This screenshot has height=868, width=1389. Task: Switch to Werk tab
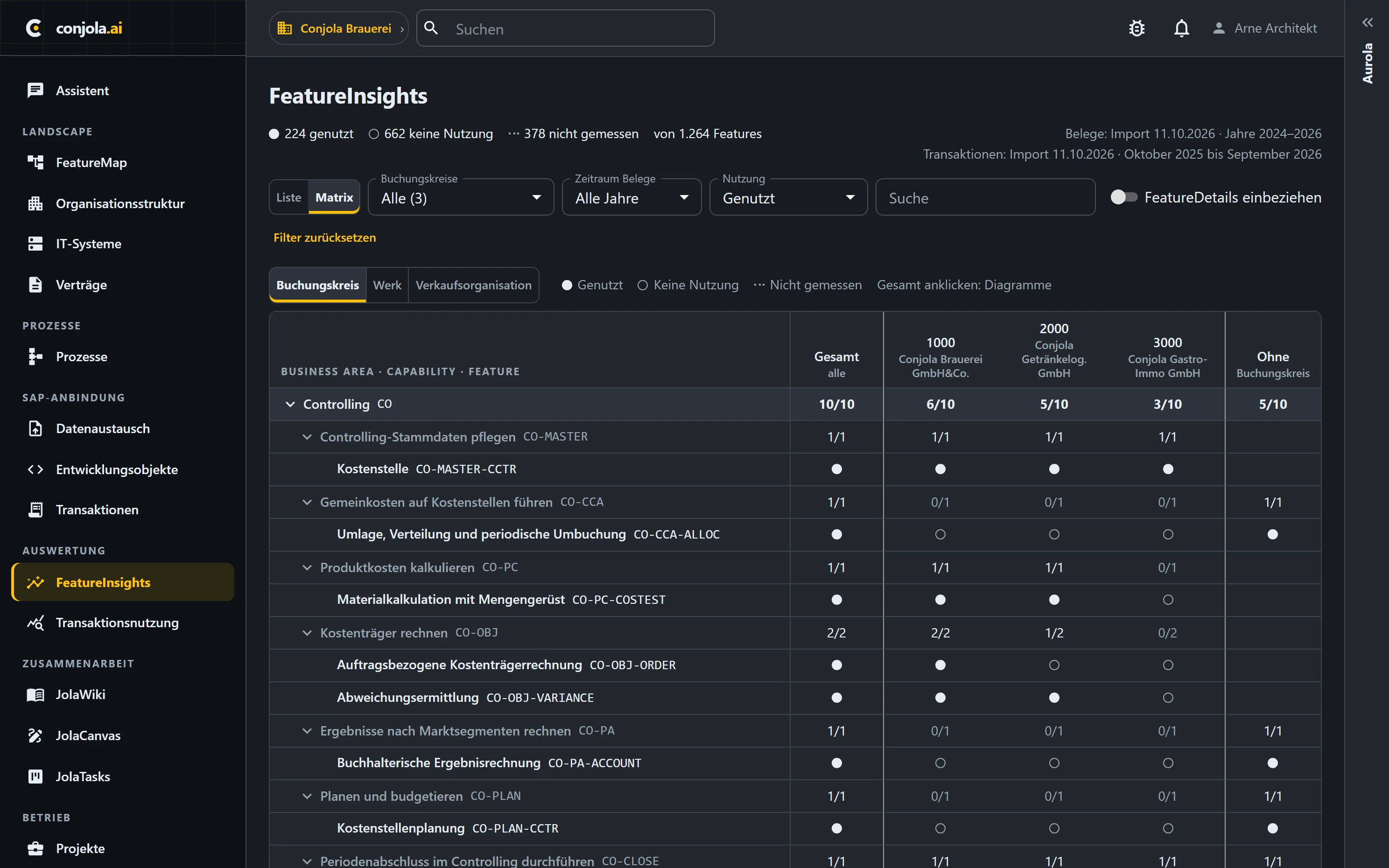click(387, 285)
